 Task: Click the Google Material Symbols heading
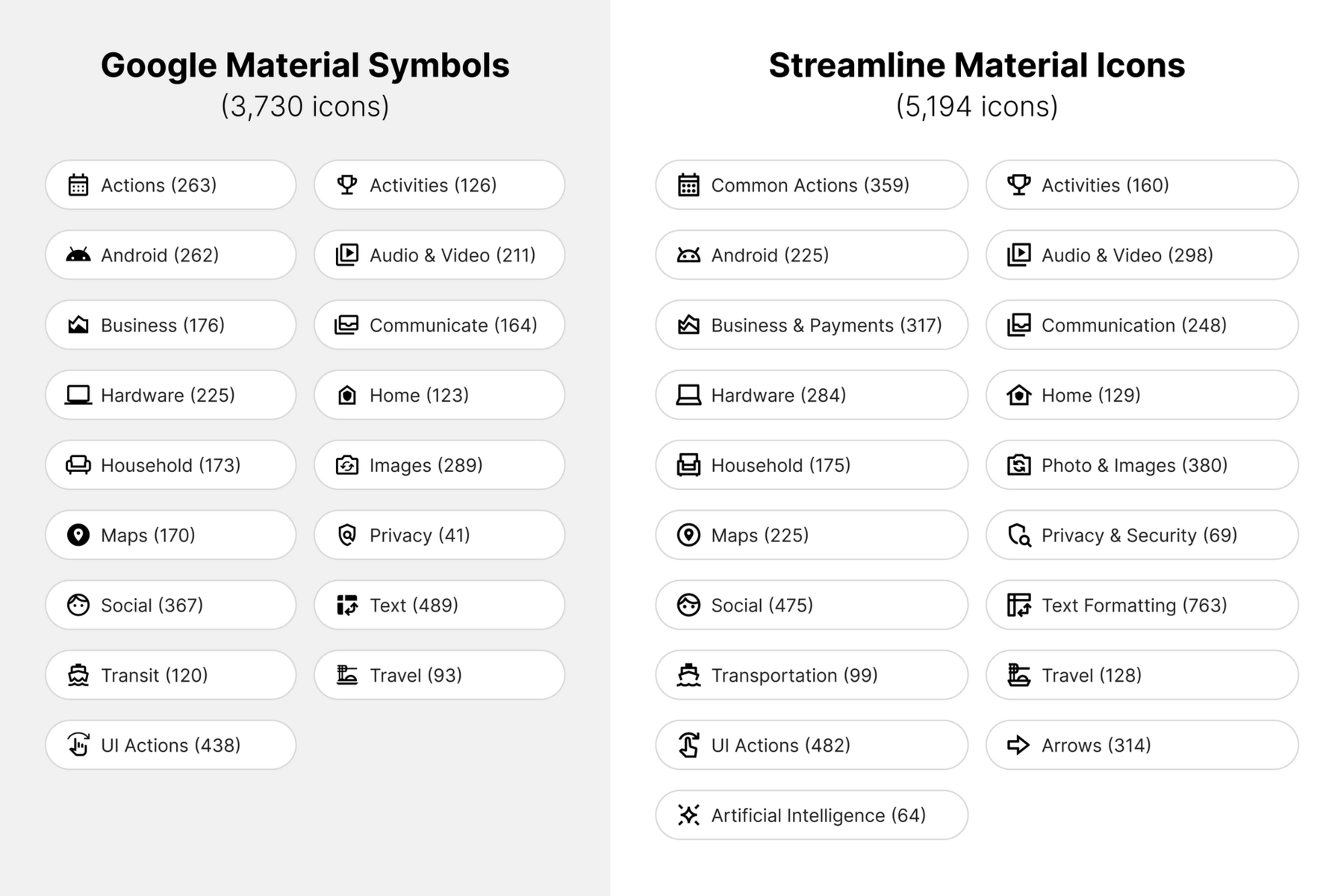pos(305,65)
